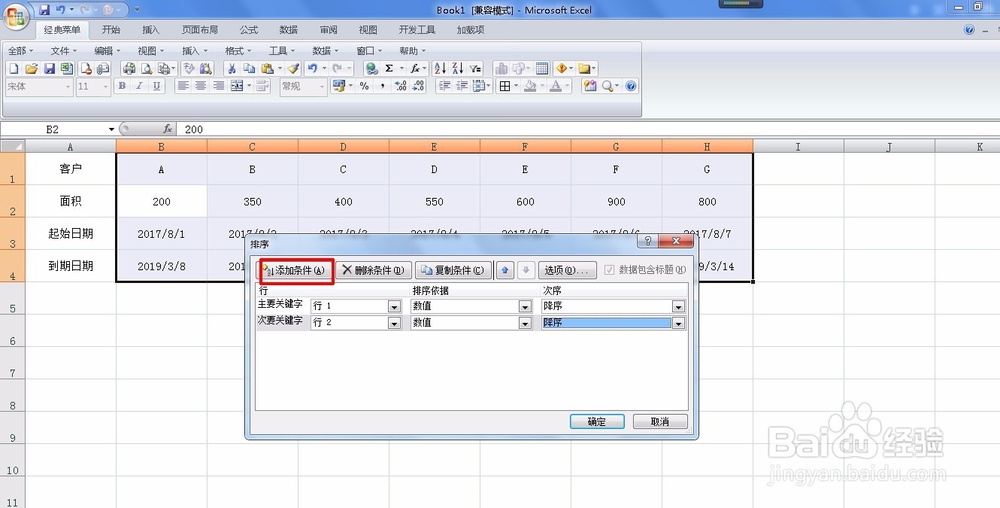Screen dimensions: 1000x508
Task: Open the 行 2 secondary key dropdown
Action: point(394,323)
